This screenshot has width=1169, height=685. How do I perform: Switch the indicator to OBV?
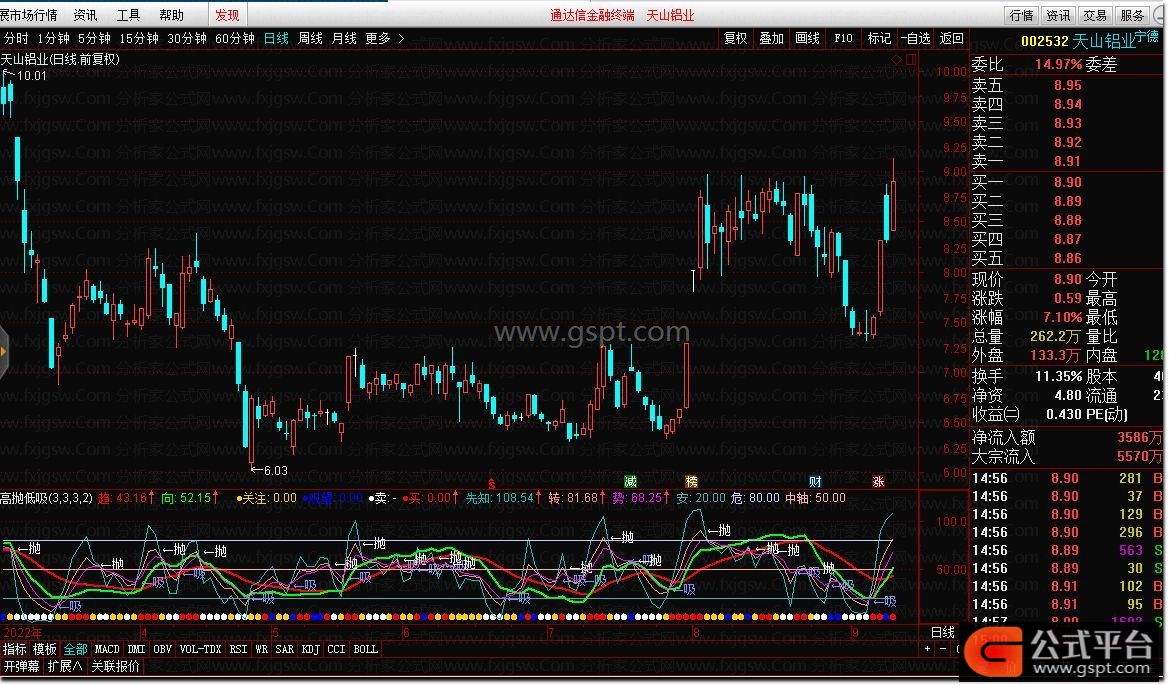point(163,649)
